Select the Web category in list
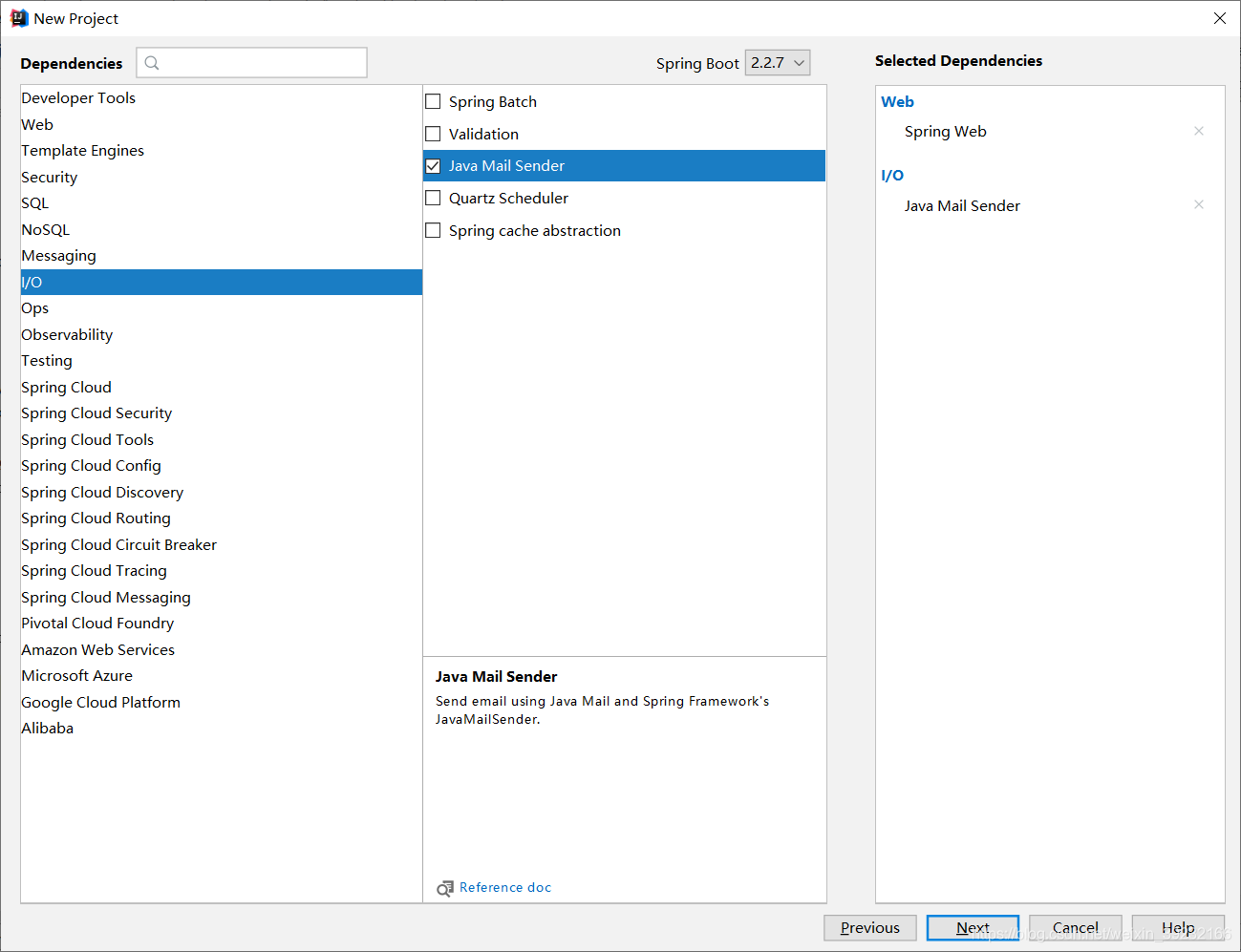This screenshot has height=952, width=1241. (x=222, y=124)
